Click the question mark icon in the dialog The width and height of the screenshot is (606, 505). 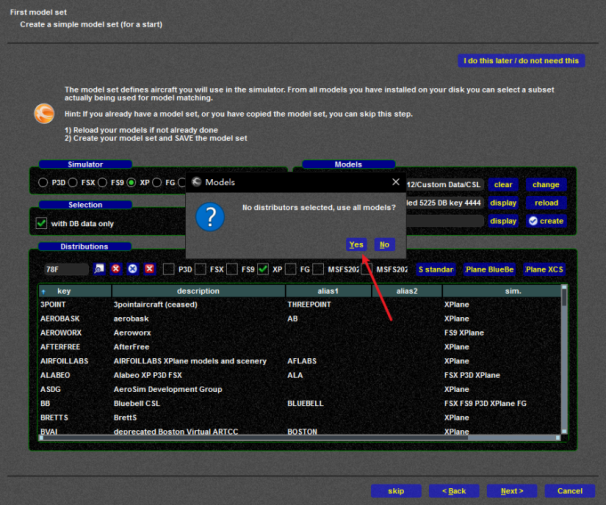[209, 216]
